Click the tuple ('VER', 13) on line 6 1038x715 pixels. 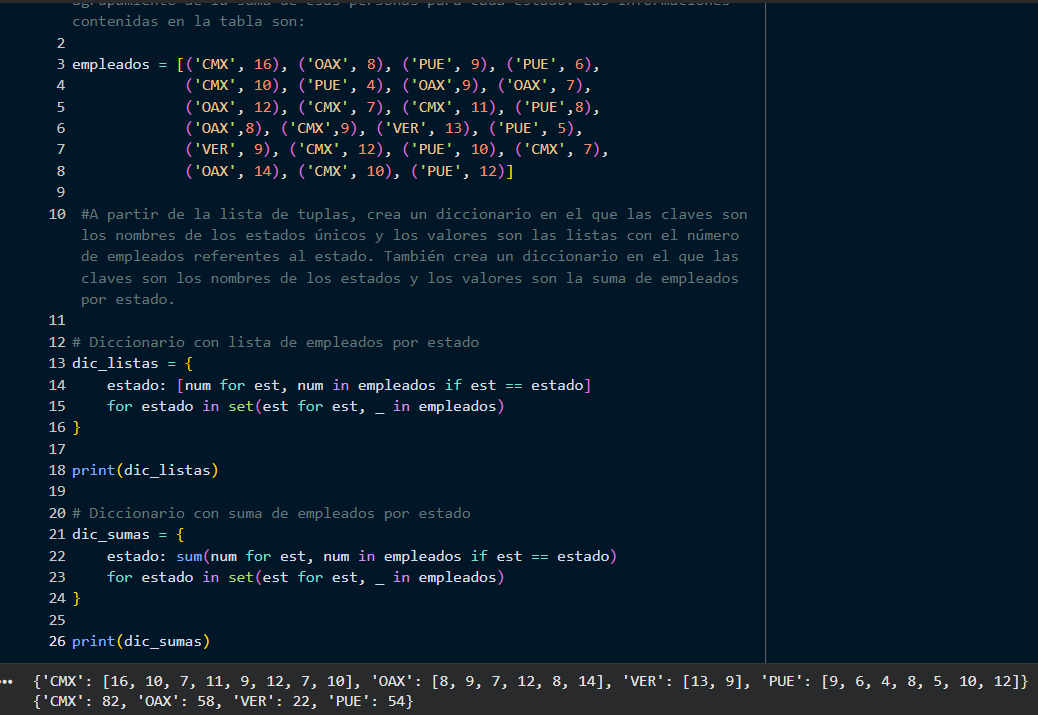(424, 128)
